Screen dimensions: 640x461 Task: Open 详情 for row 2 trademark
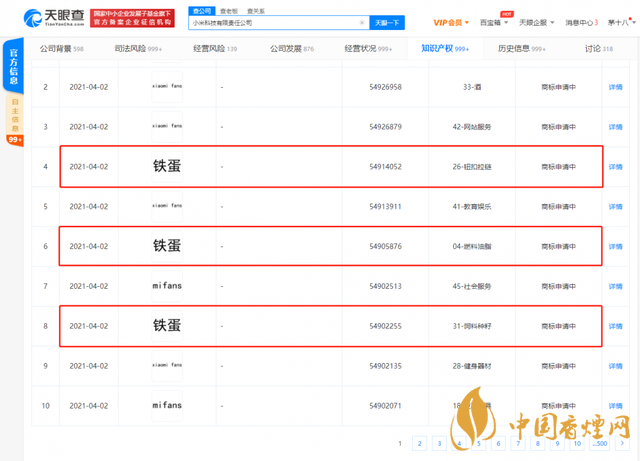pos(616,87)
